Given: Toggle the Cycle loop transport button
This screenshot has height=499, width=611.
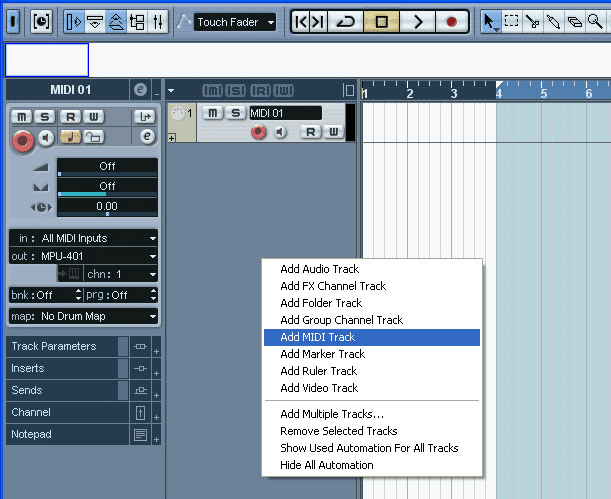Looking at the screenshot, I should (345, 22).
